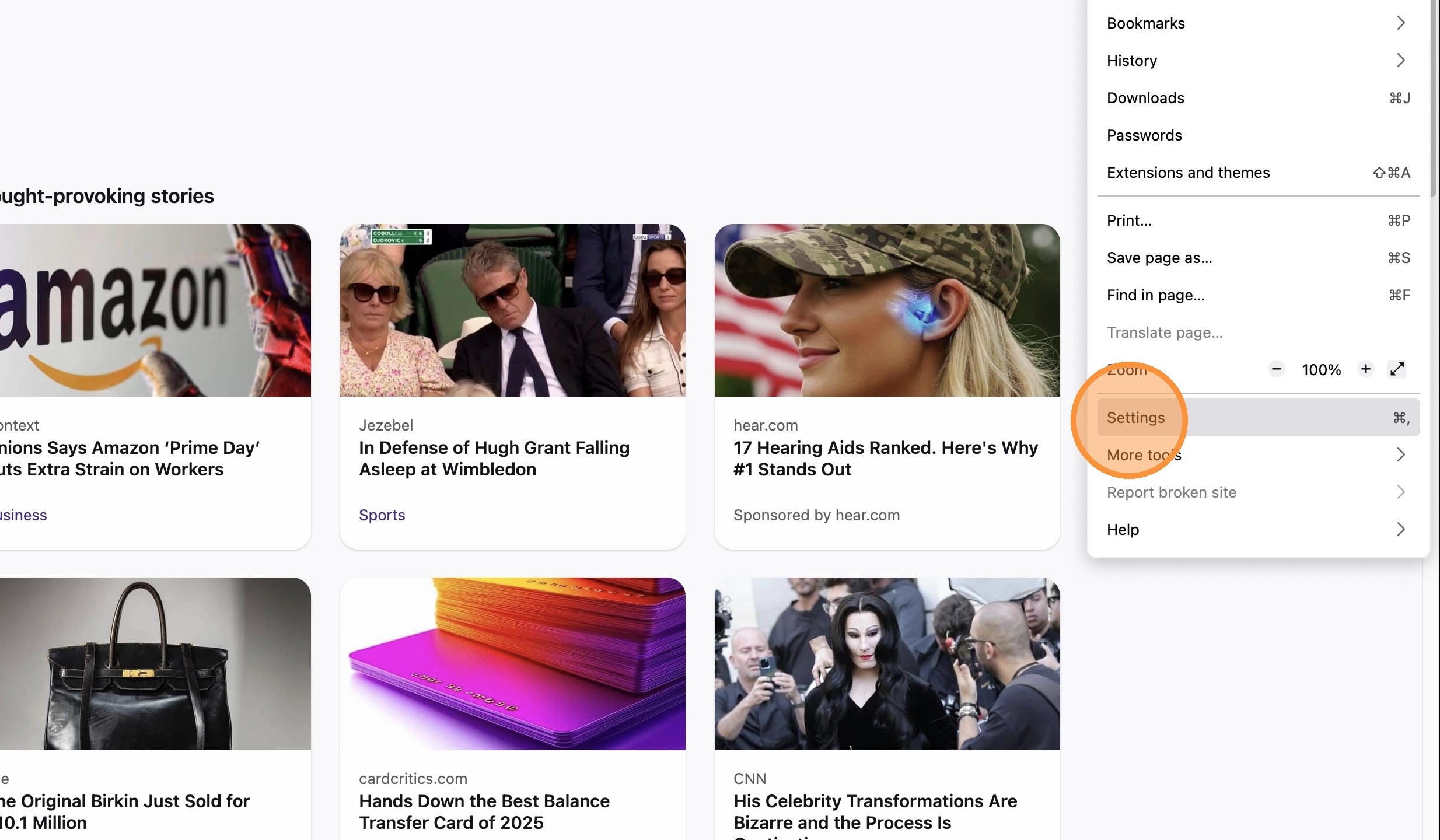Image resolution: width=1440 pixels, height=840 pixels.
Task: Expand the More tools submenu arrow
Action: tap(1401, 454)
